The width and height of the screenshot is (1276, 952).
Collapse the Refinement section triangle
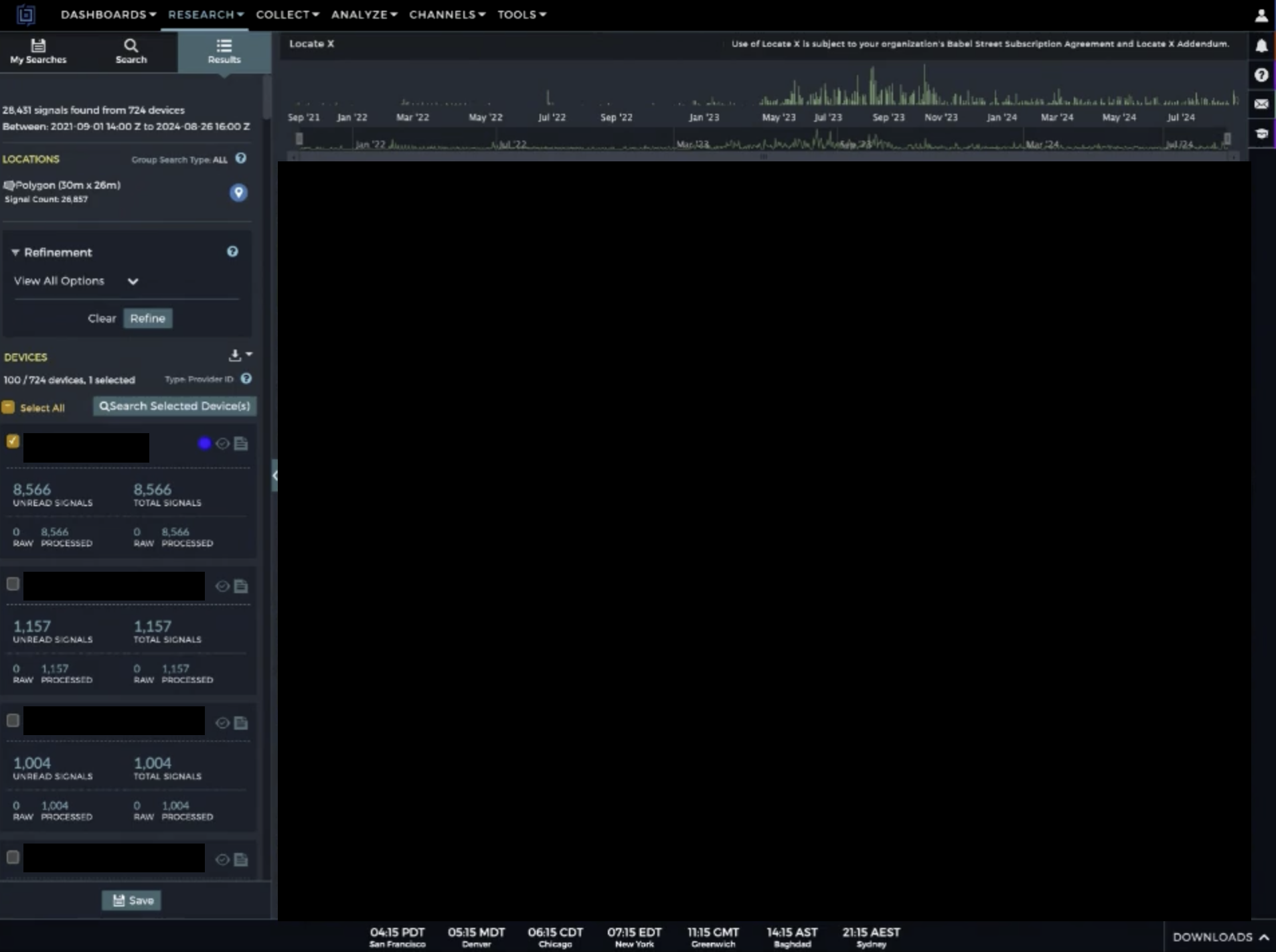(15, 252)
